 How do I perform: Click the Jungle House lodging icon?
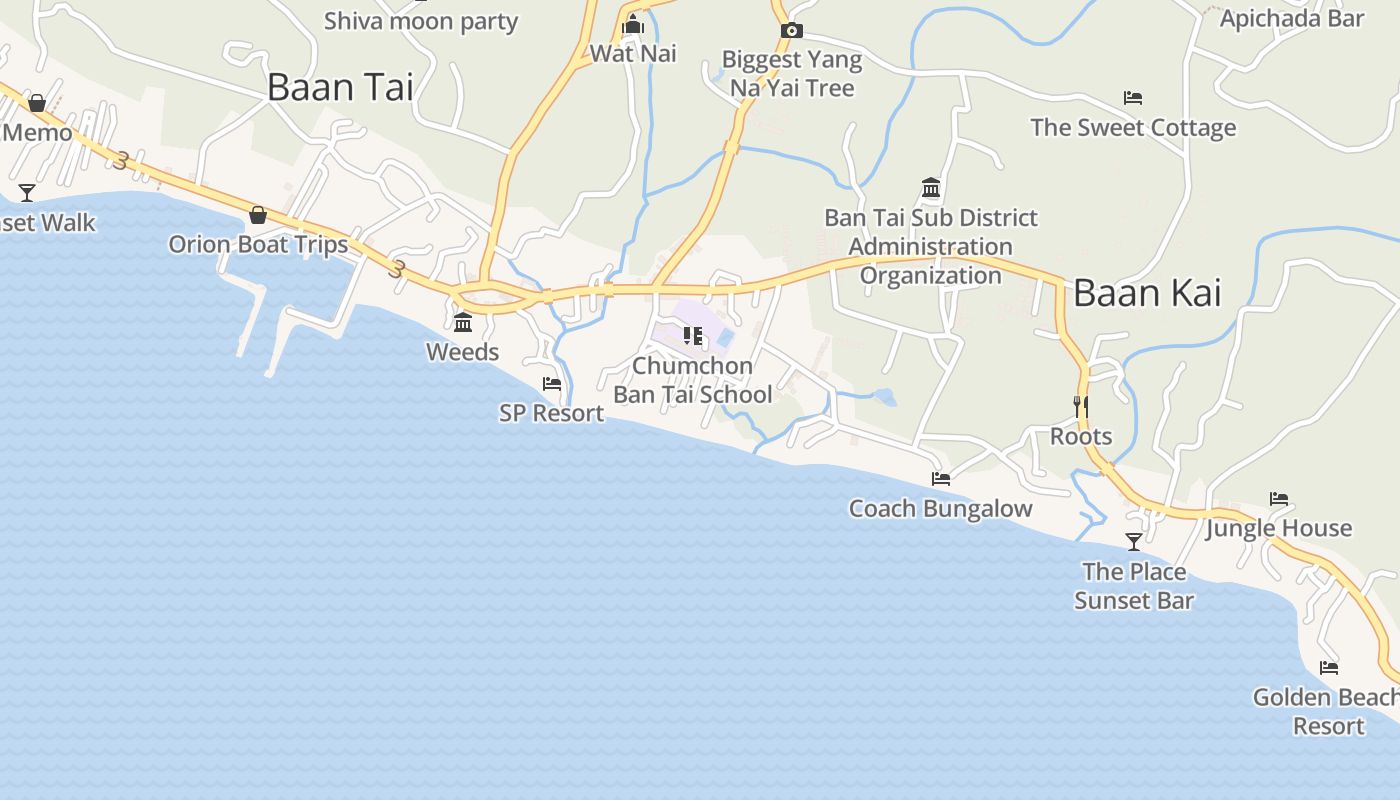point(1279,499)
